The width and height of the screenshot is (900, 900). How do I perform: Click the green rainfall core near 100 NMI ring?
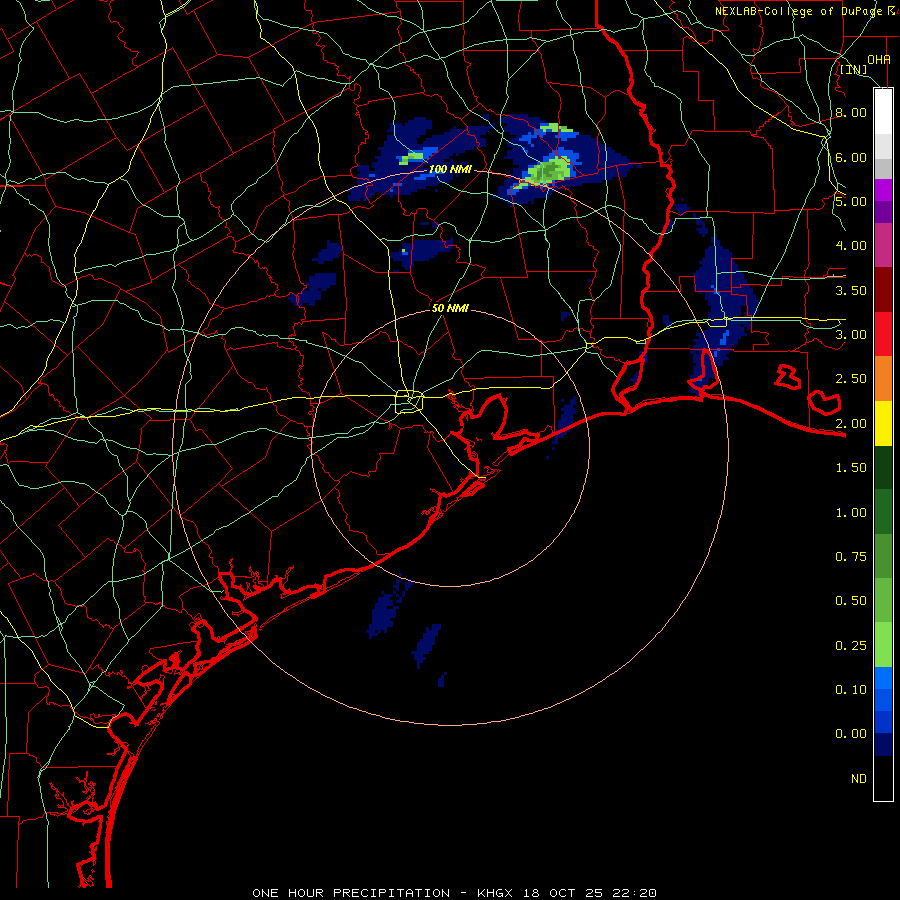[549, 170]
